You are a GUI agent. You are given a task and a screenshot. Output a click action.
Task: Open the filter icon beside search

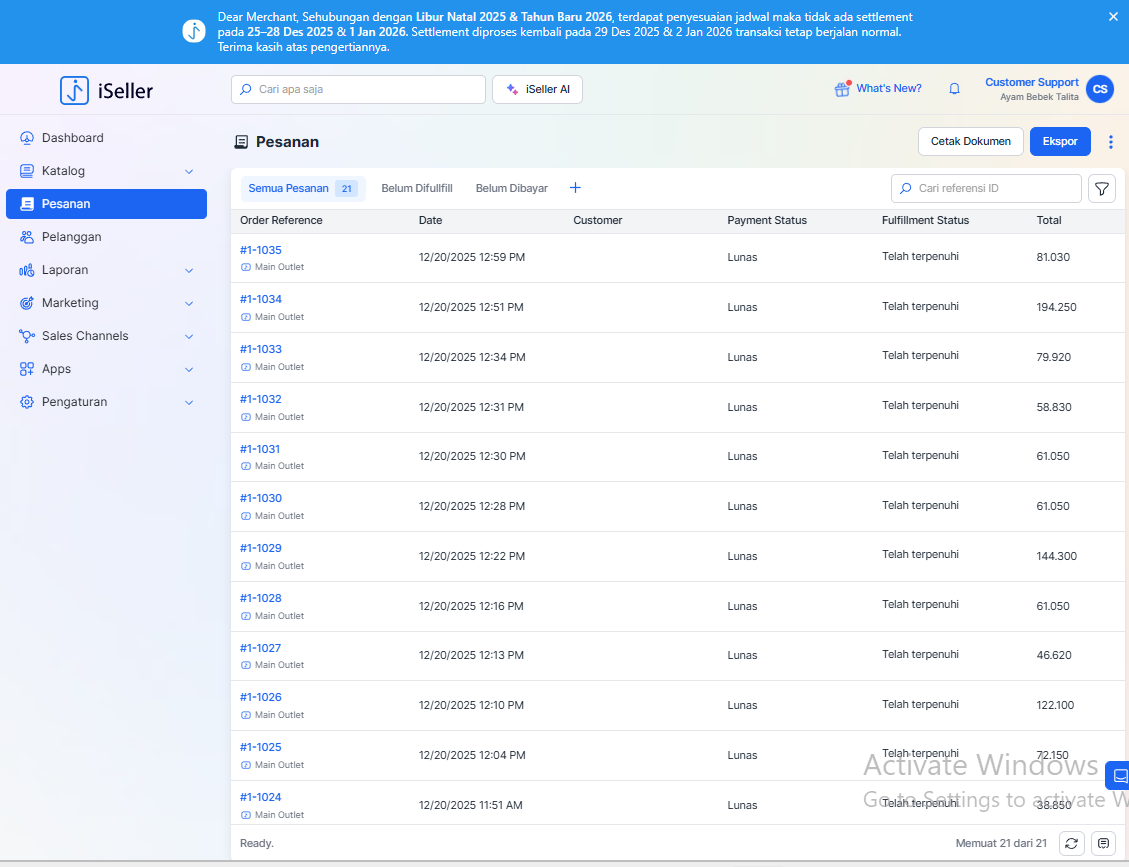1101,189
